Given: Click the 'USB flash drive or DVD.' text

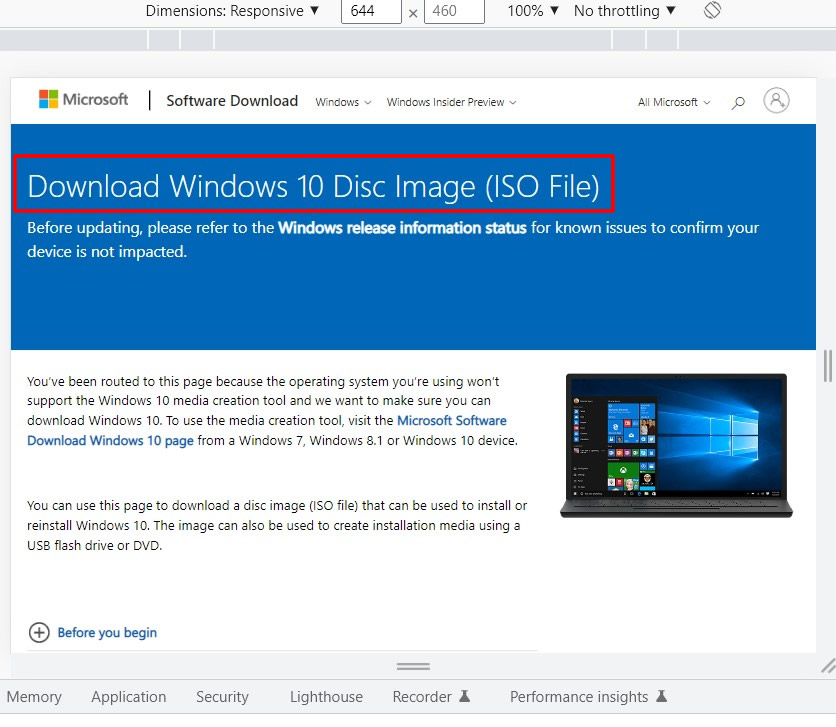Looking at the screenshot, I should 94,545.
